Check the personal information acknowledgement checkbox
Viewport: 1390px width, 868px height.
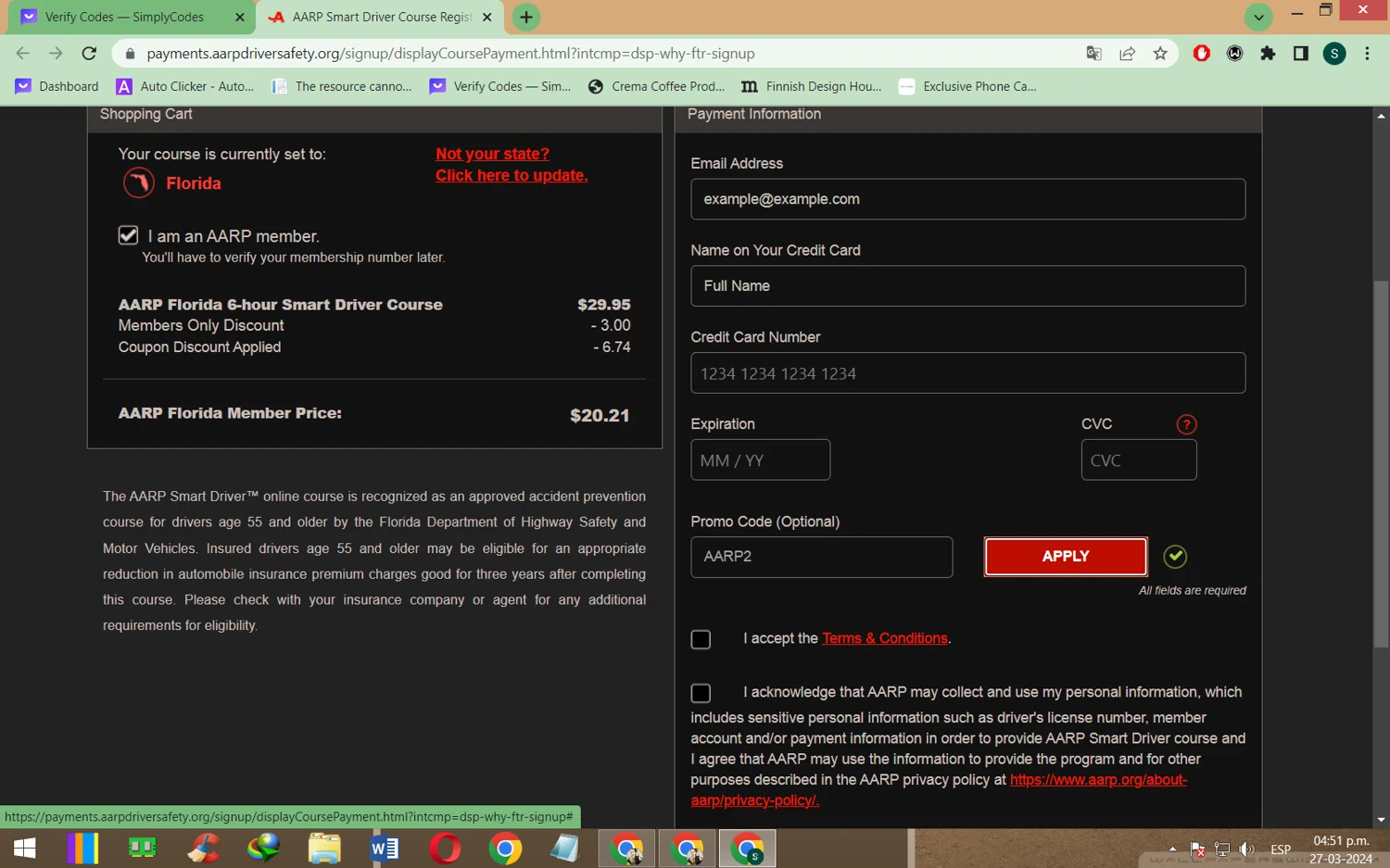point(701,693)
